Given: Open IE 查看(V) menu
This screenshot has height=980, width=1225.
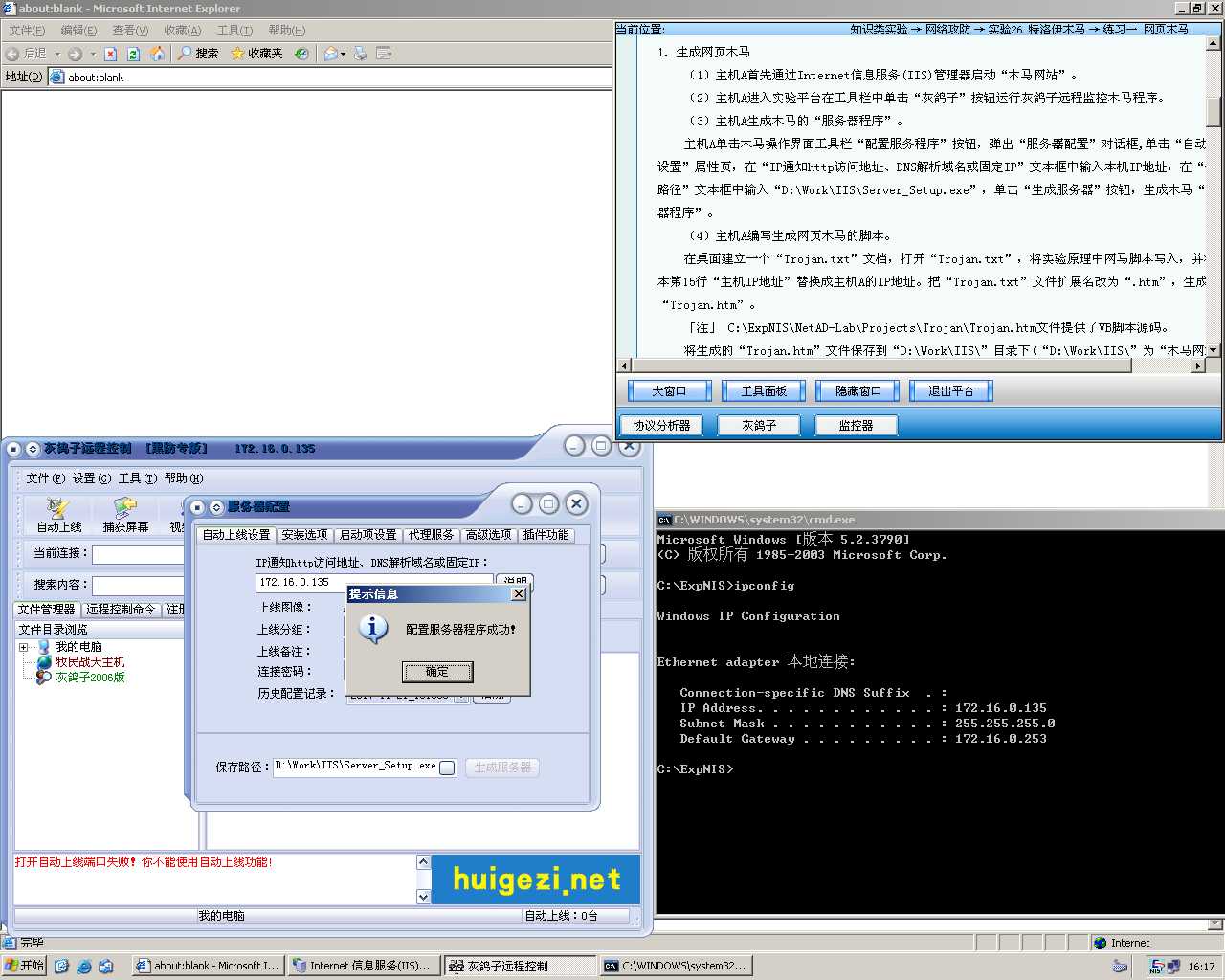Looking at the screenshot, I should click(130, 31).
